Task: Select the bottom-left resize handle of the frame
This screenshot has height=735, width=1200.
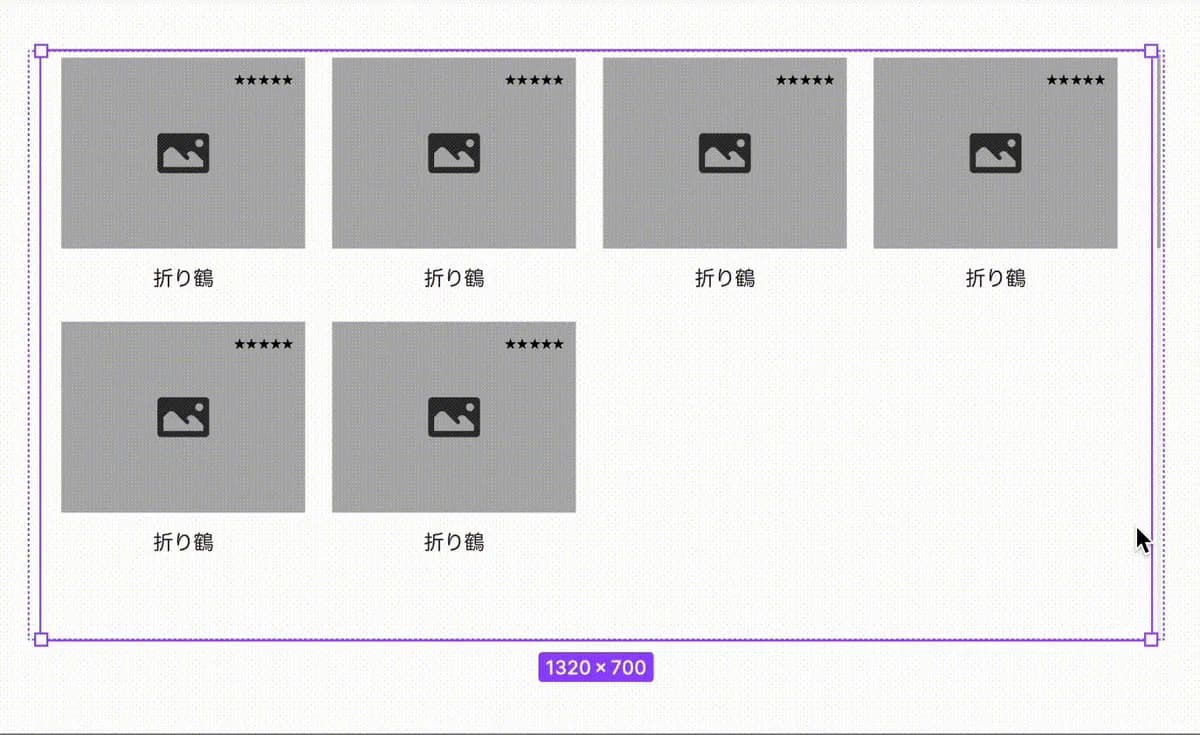Action: coord(41,639)
